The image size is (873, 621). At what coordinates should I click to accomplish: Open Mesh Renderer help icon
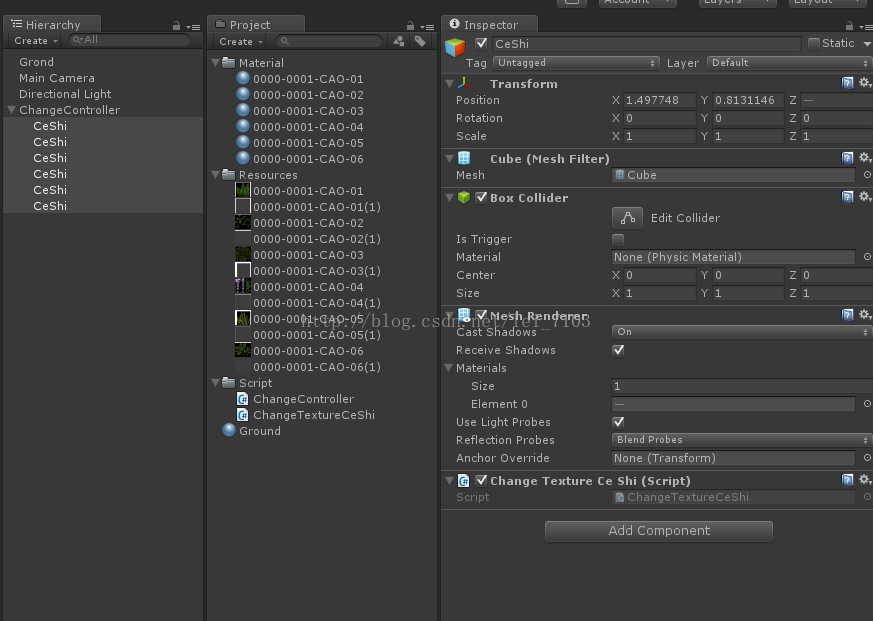pyautogui.click(x=847, y=315)
